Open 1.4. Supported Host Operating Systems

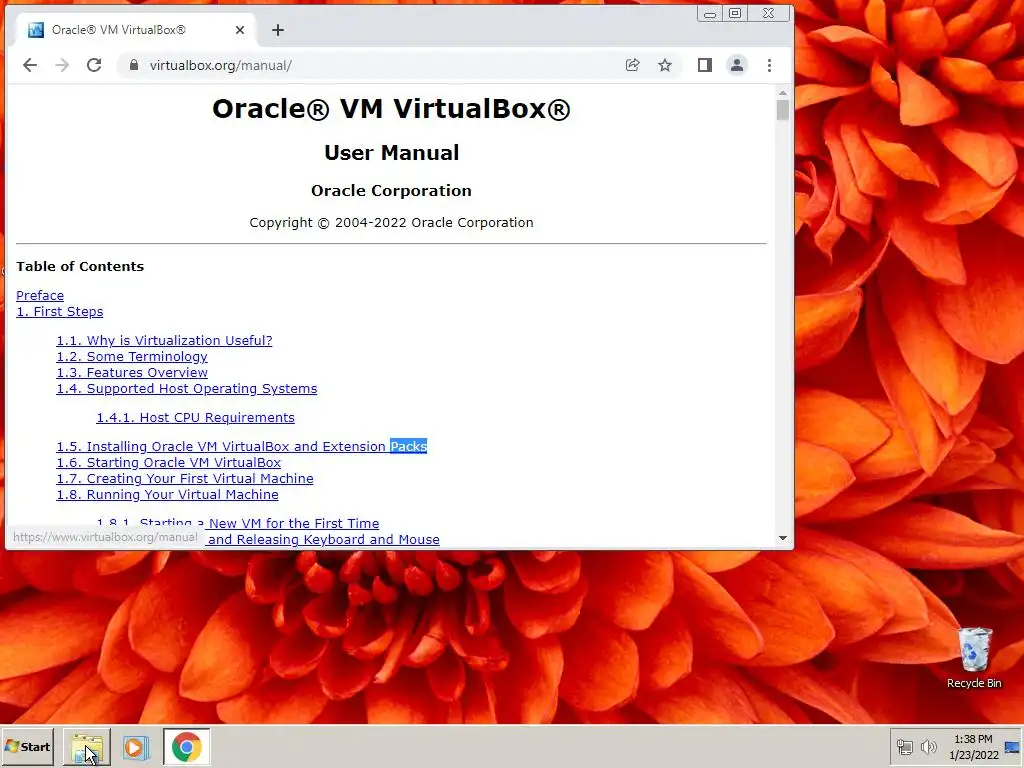tap(187, 389)
